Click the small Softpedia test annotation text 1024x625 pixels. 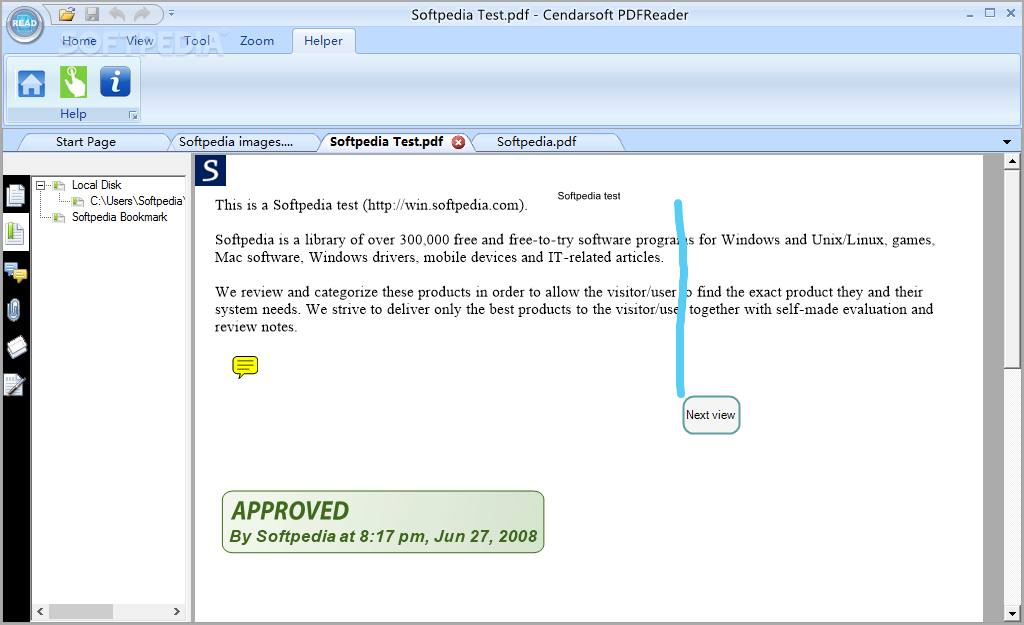click(x=588, y=196)
